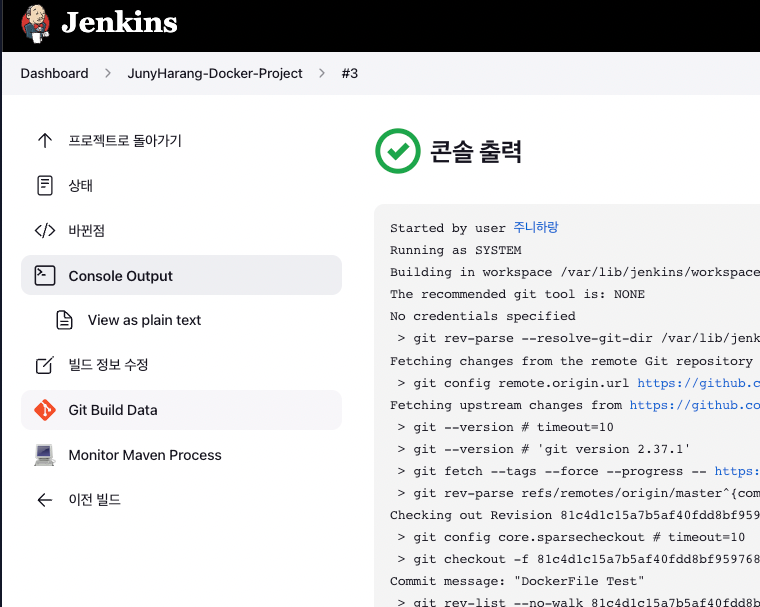Viewport: 760px width, 607px height.
Task: Open user 주니하랑 link in console
Action: point(536,227)
